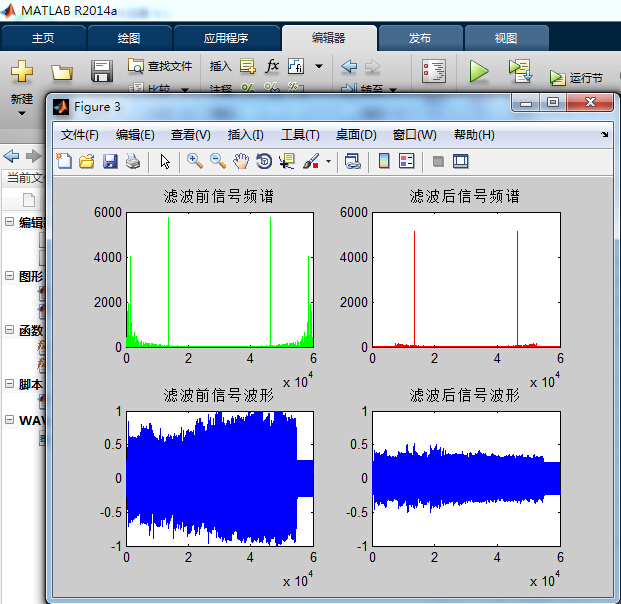This screenshot has height=604, width=621.
Task: Click the fixed-point fi icon
Action: [296, 66]
